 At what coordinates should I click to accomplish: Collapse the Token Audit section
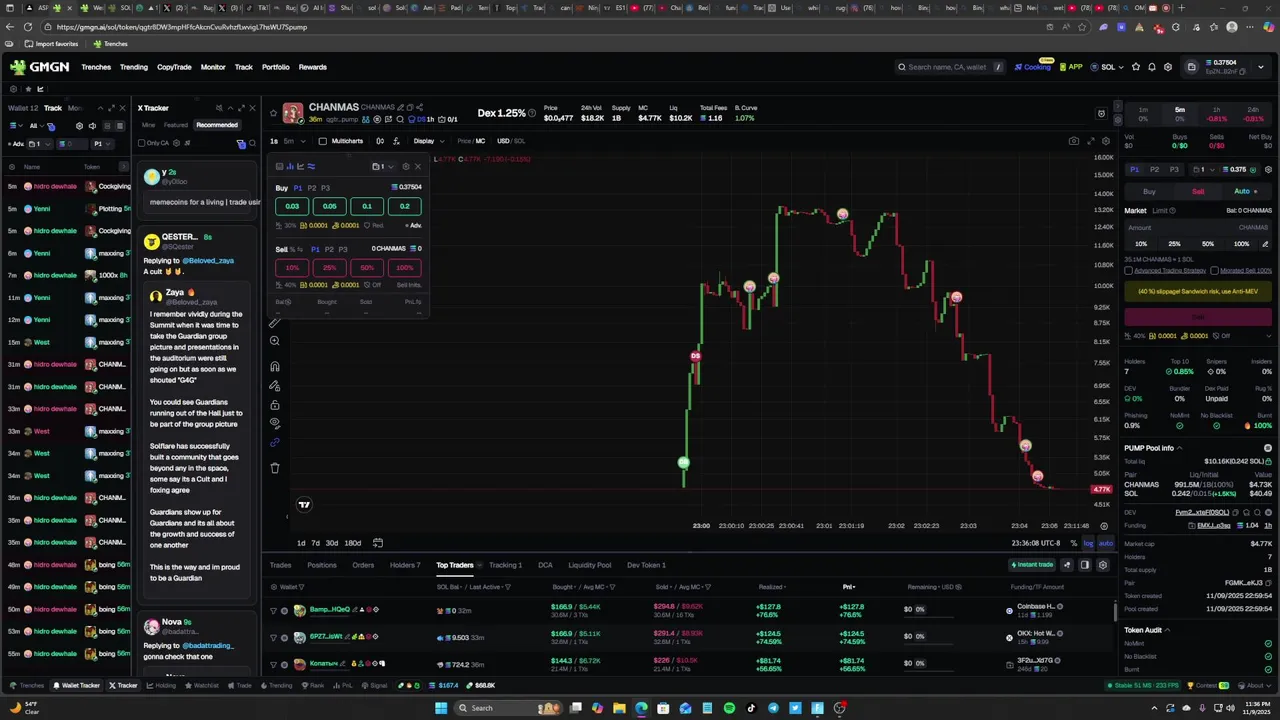click(1167, 630)
